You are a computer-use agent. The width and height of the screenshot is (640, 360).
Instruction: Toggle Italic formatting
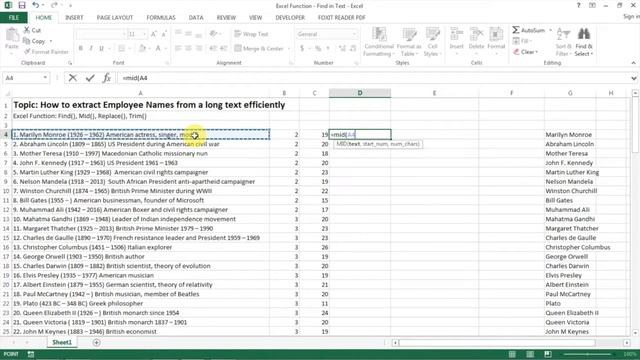pyautogui.click(x=91, y=48)
